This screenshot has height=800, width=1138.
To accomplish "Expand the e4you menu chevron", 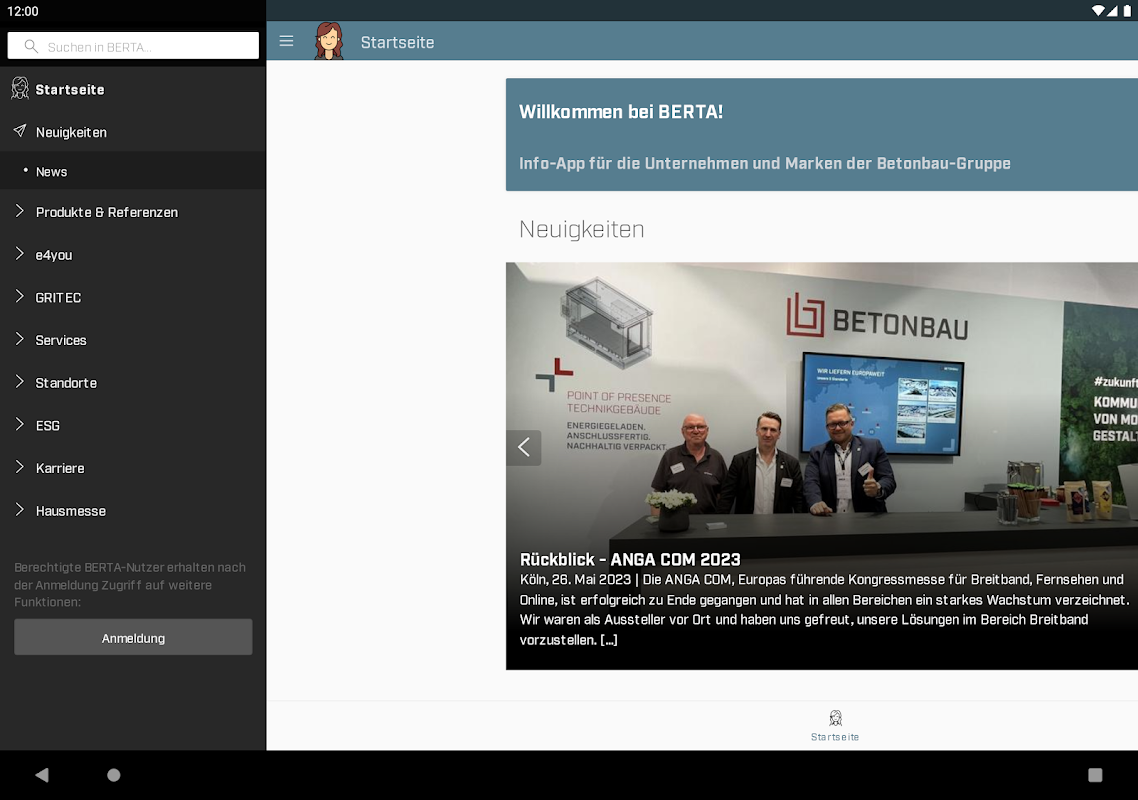I will pos(20,253).
